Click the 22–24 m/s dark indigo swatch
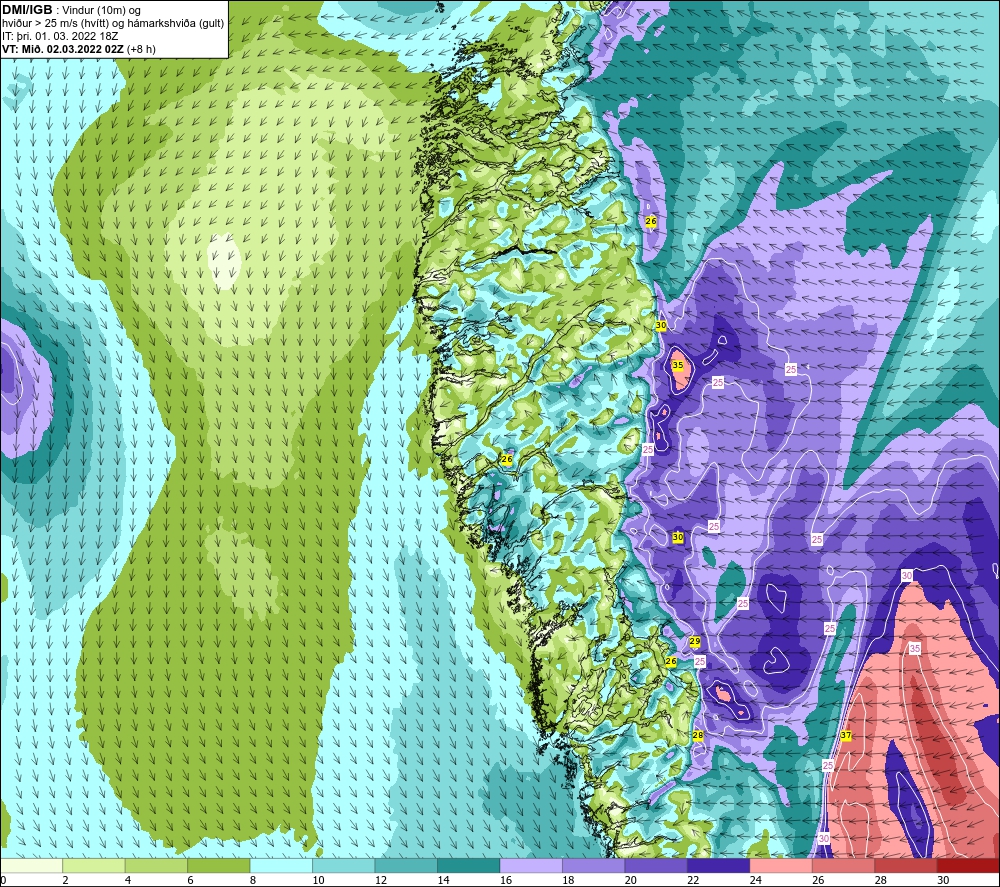This screenshot has width=1000, height=887. coord(719,865)
